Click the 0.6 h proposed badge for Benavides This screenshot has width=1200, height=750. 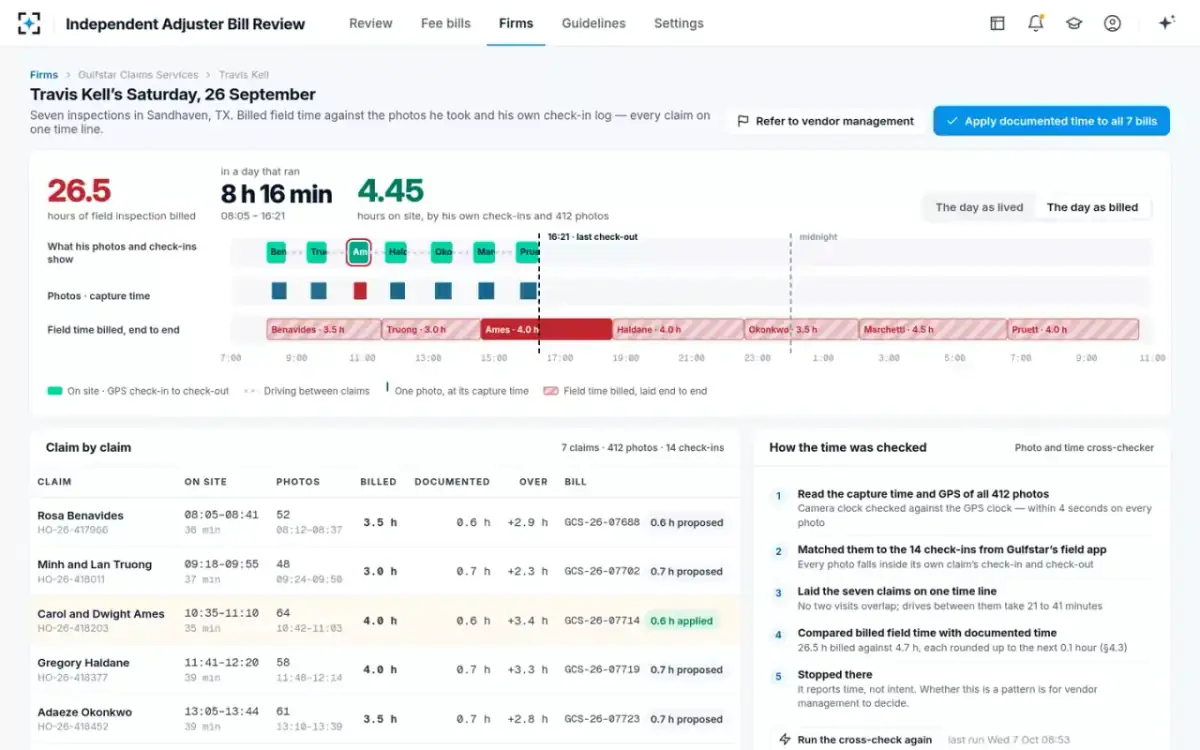tap(686, 522)
